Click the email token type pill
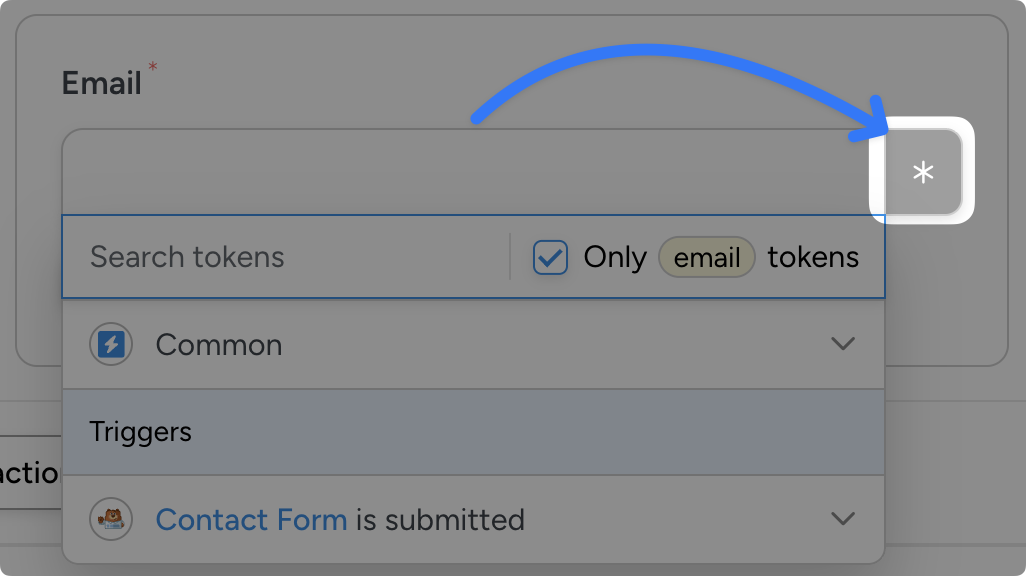 [706, 257]
